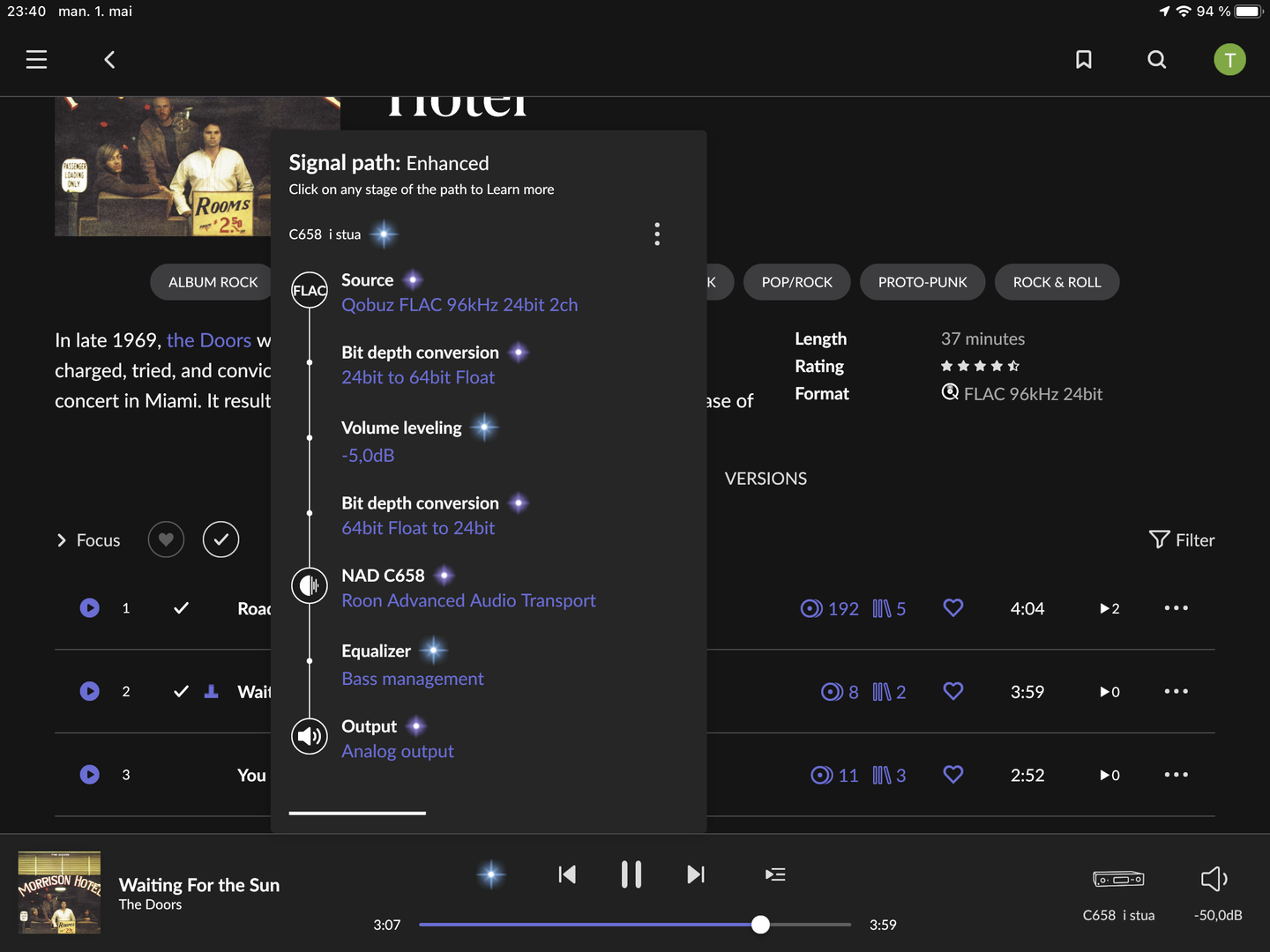Favorite track 3 with heart icon
The image size is (1270, 952).
click(x=953, y=775)
